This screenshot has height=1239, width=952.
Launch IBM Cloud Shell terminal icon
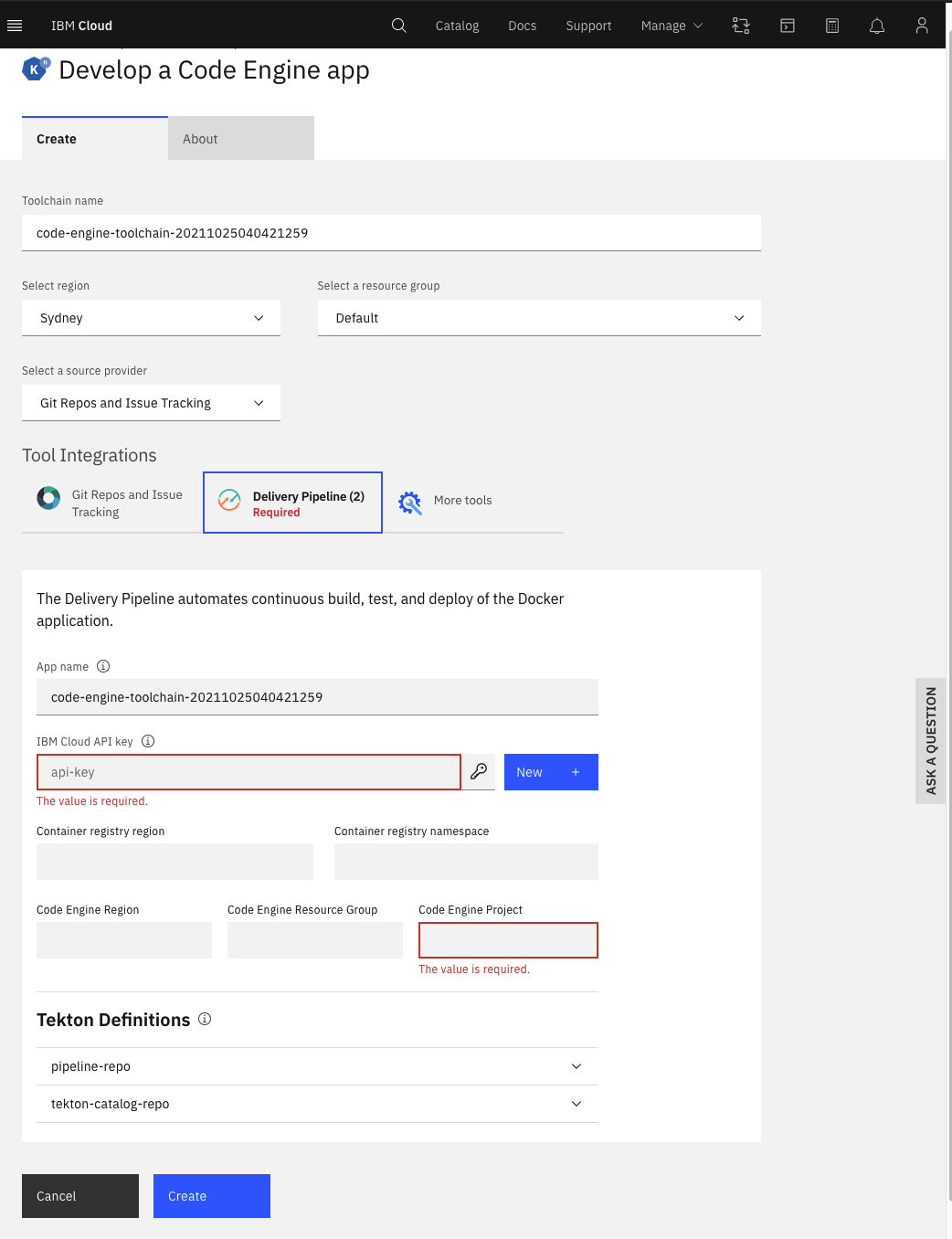coord(788,26)
